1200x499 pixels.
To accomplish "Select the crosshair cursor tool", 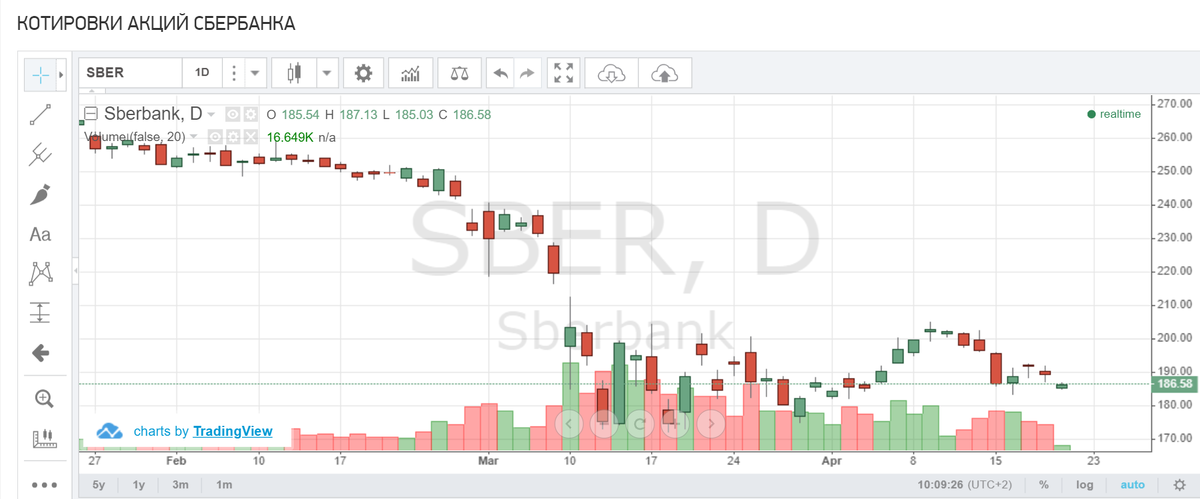I will click(x=40, y=74).
